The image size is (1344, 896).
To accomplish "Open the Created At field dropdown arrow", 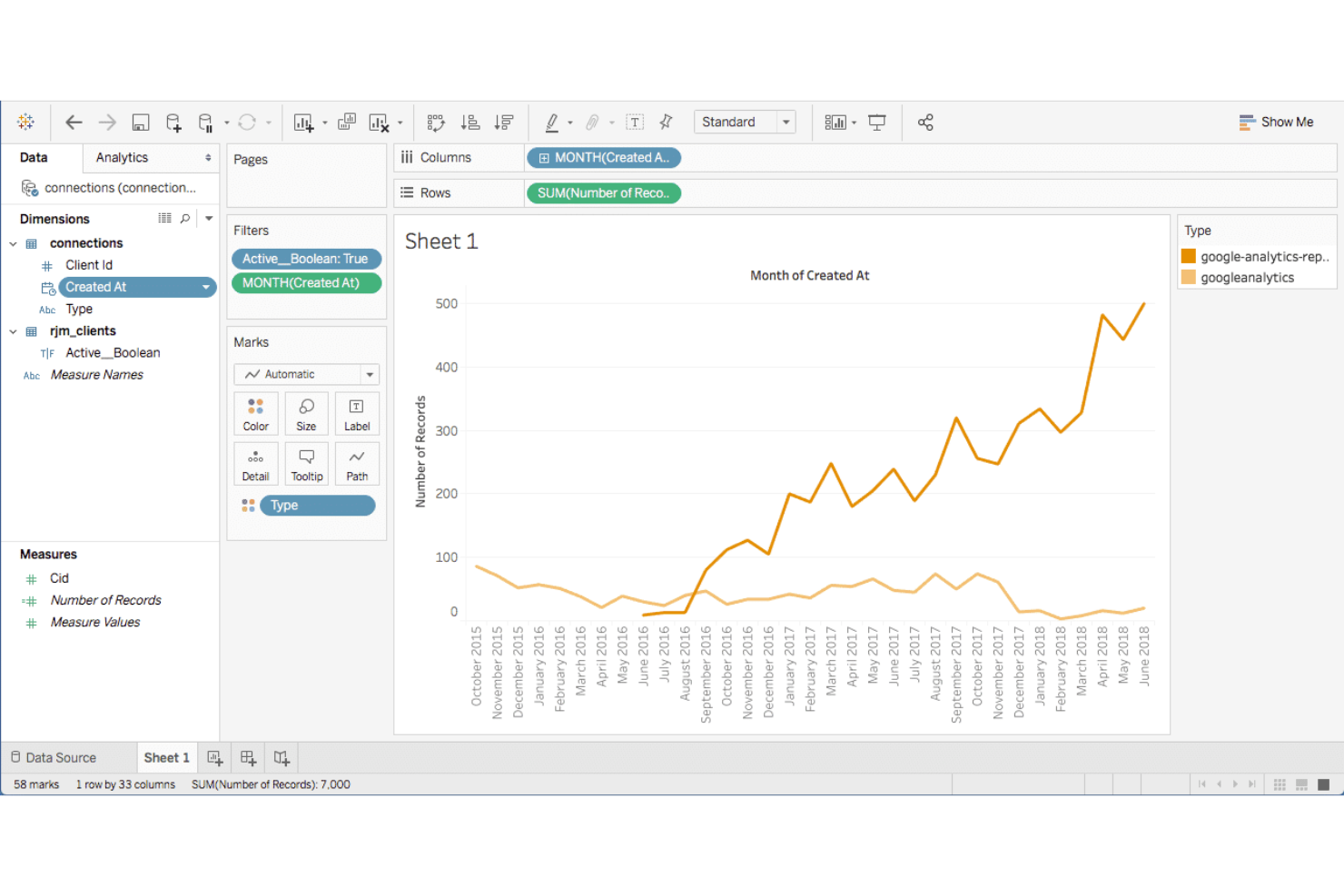I will coord(206,287).
